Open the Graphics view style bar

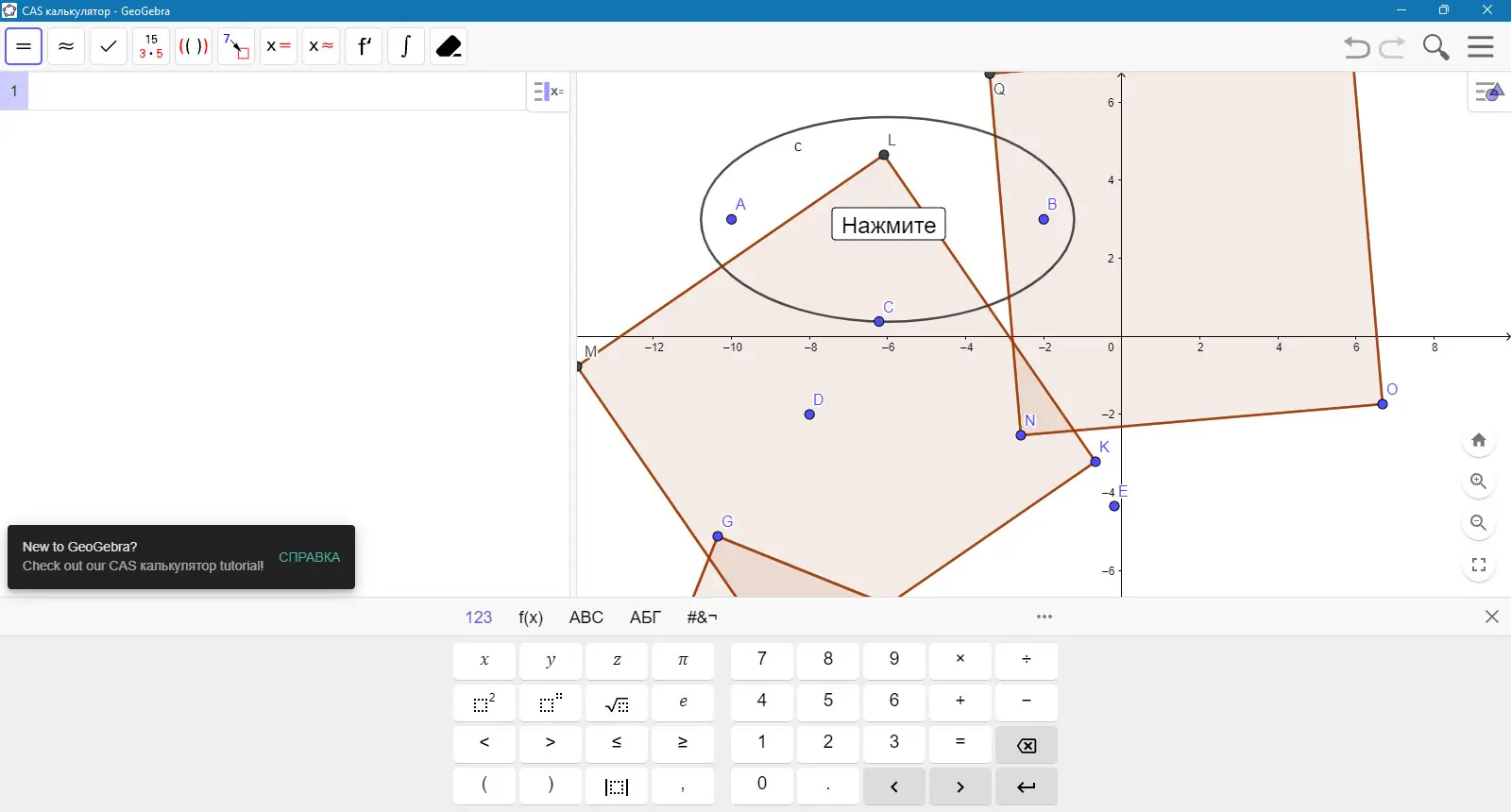[x=1489, y=92]
